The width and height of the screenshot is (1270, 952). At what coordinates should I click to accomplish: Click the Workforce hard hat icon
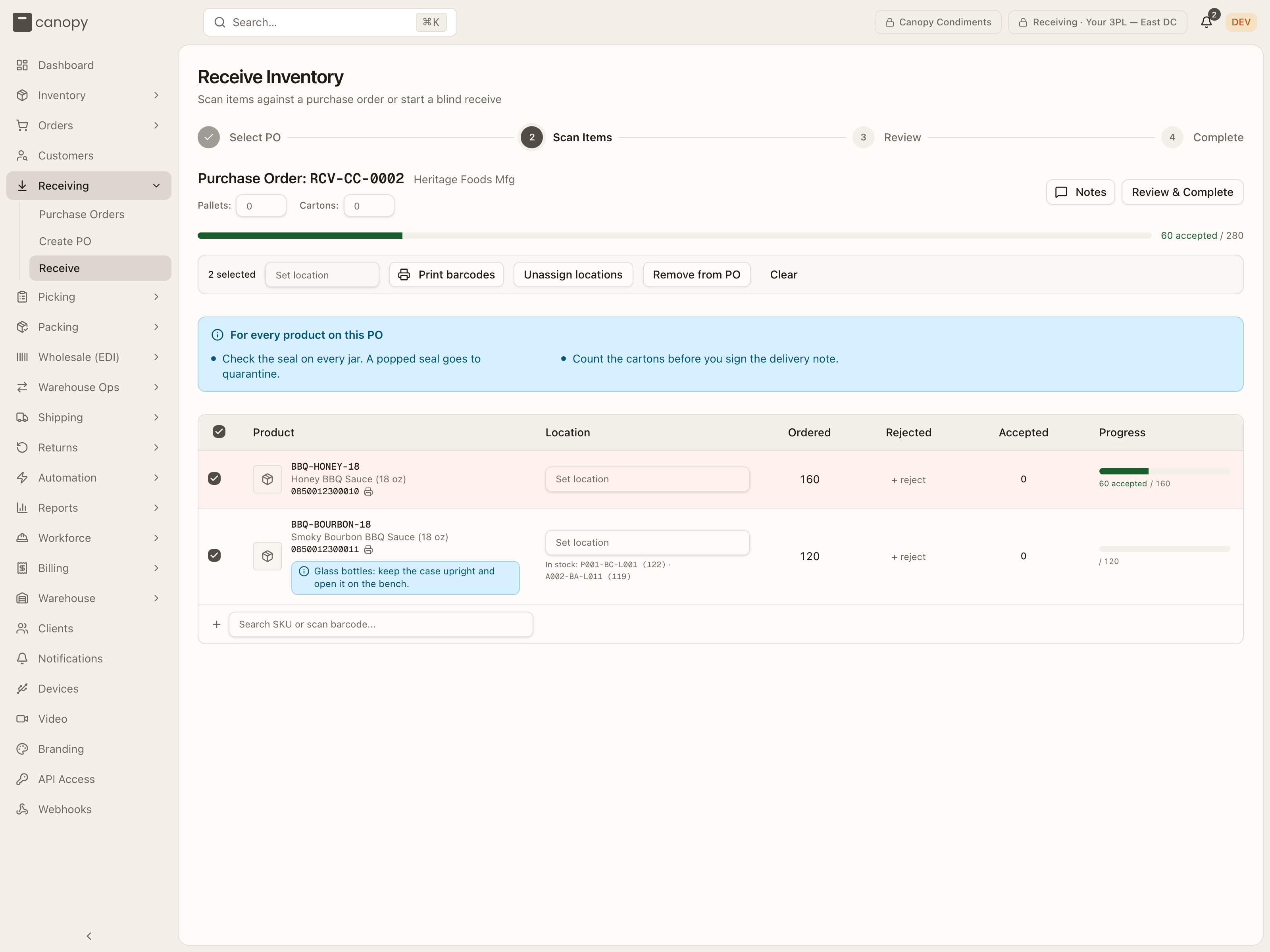[x=22, y=538]
